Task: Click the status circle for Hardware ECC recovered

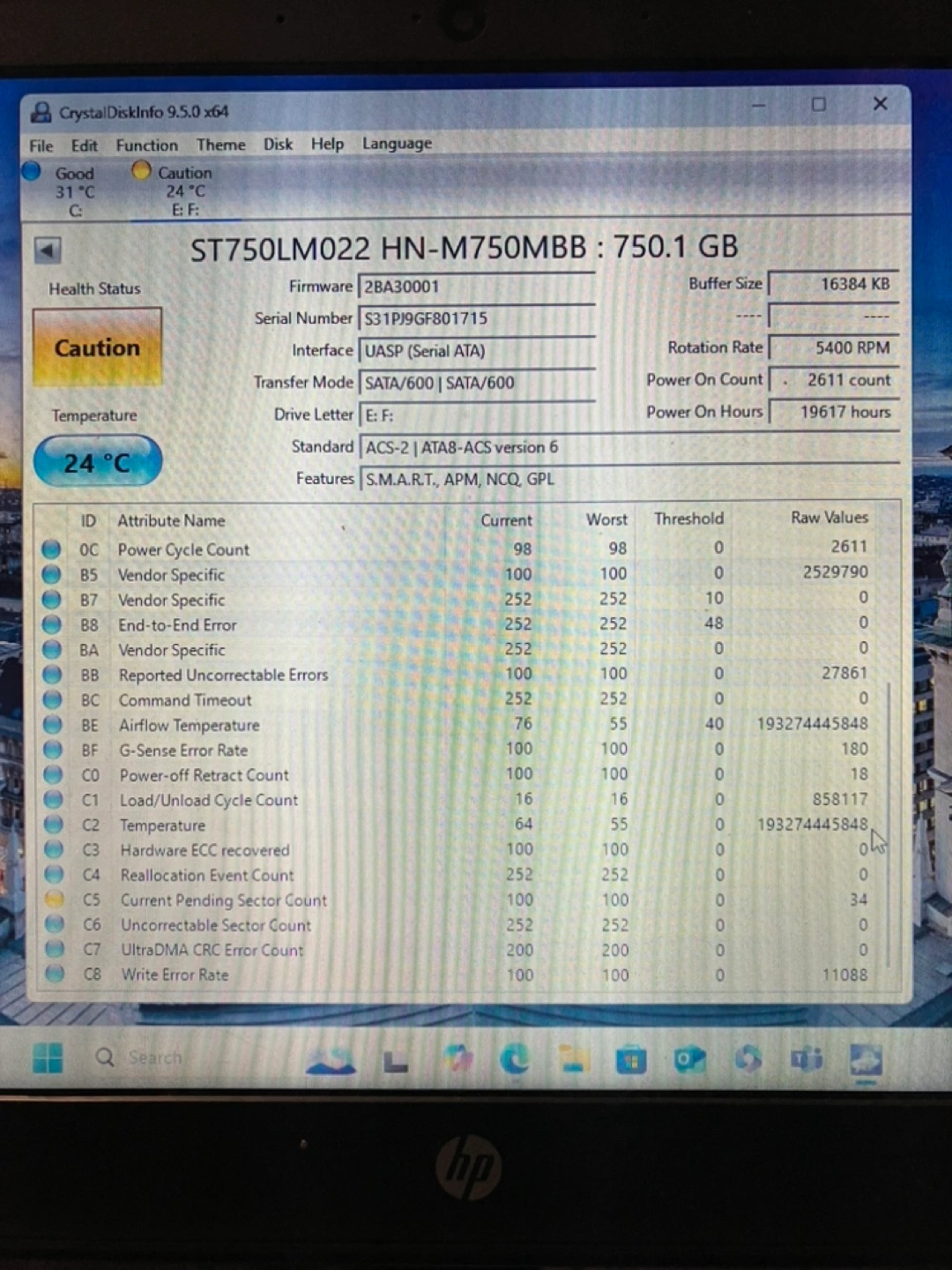Action: [55, 850]
